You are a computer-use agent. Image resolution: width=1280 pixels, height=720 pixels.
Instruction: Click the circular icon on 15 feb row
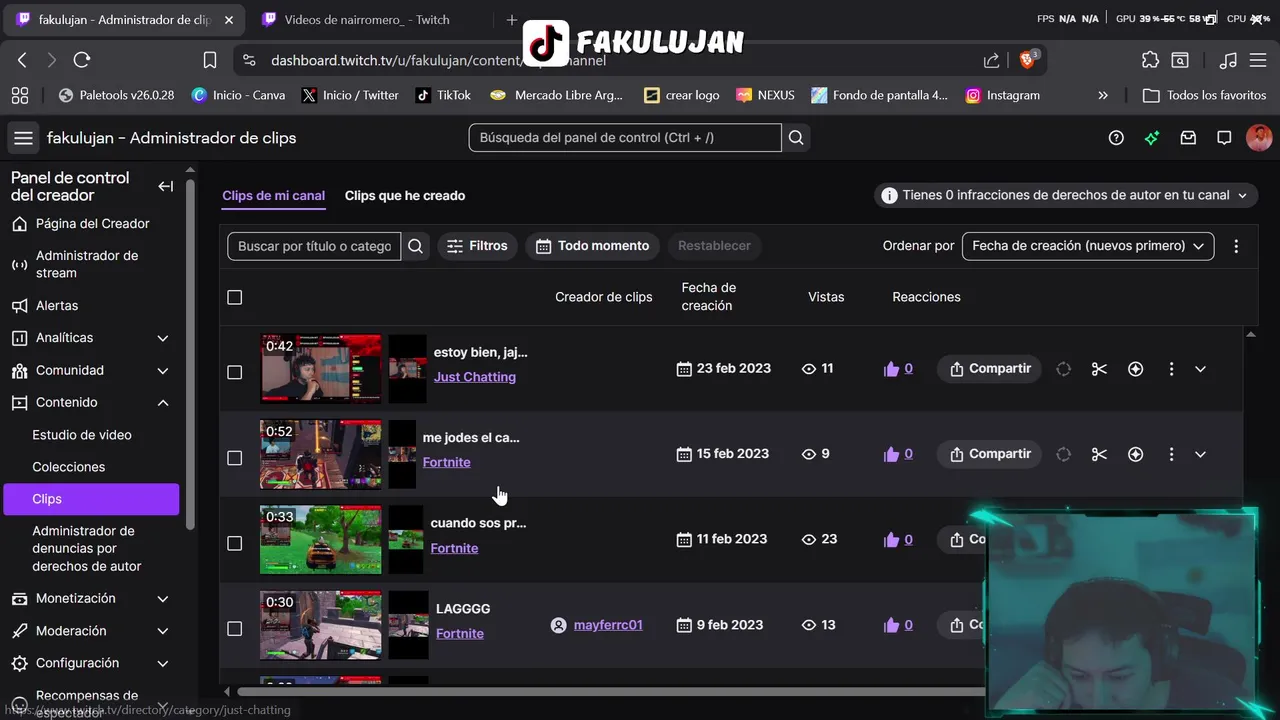1063,454
